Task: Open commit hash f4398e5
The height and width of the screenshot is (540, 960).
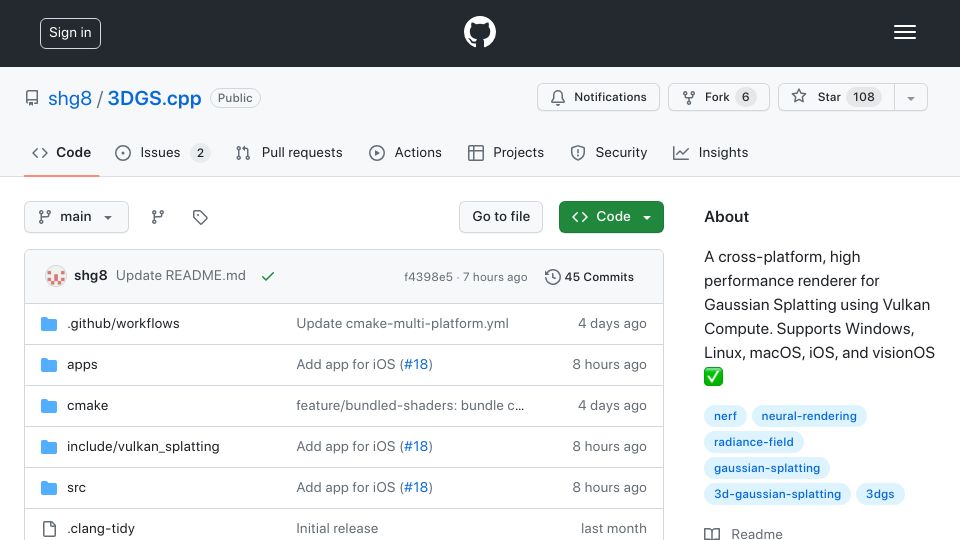Action: [428, 277]
